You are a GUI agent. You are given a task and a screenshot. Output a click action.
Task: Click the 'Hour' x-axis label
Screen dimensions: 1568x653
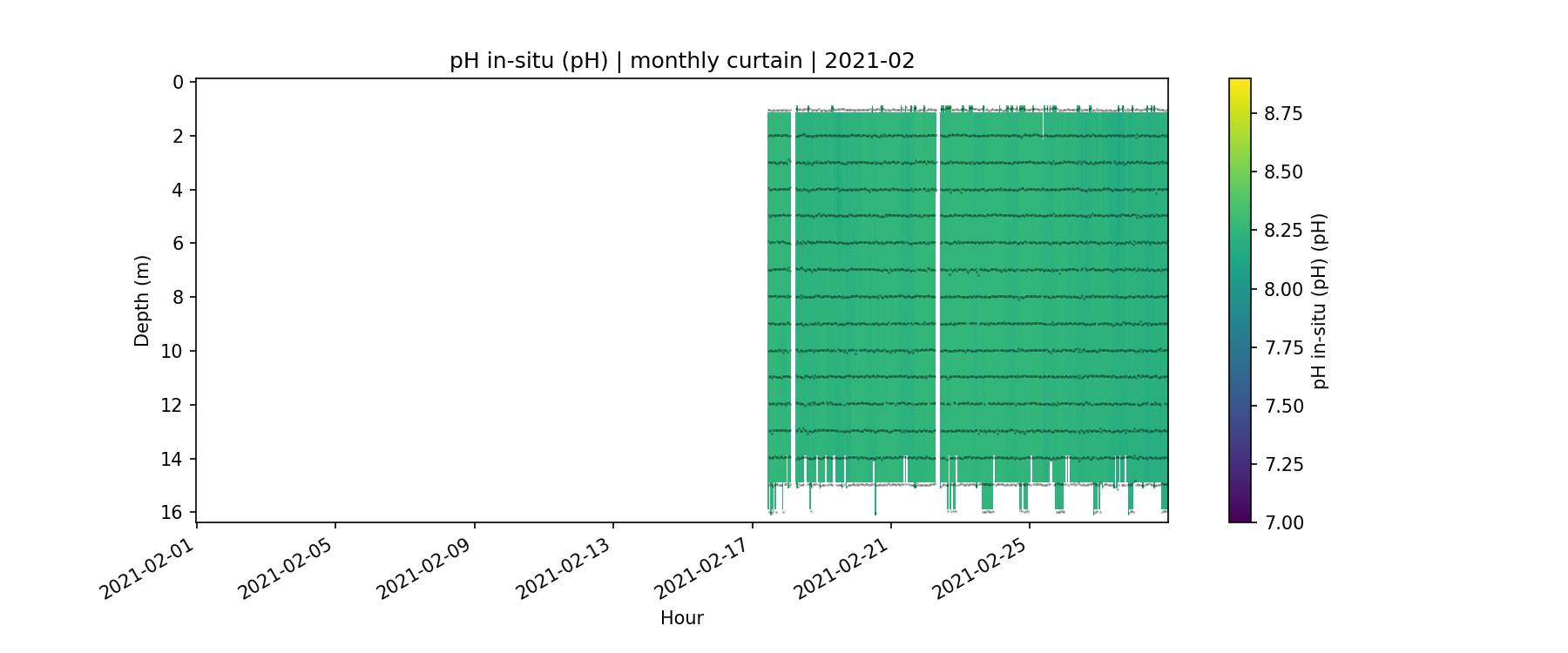[x=681, y=618]
